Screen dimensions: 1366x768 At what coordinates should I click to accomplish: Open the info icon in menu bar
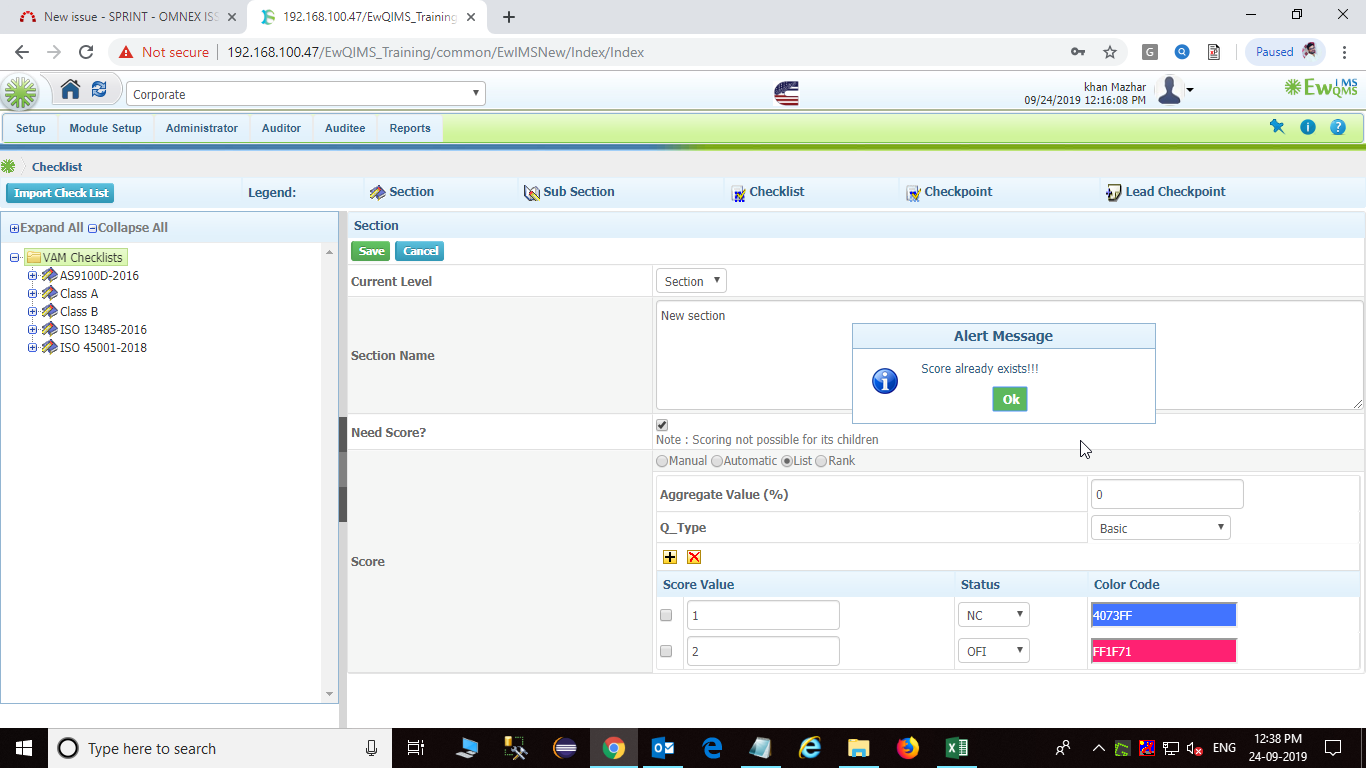[1308, 127]
